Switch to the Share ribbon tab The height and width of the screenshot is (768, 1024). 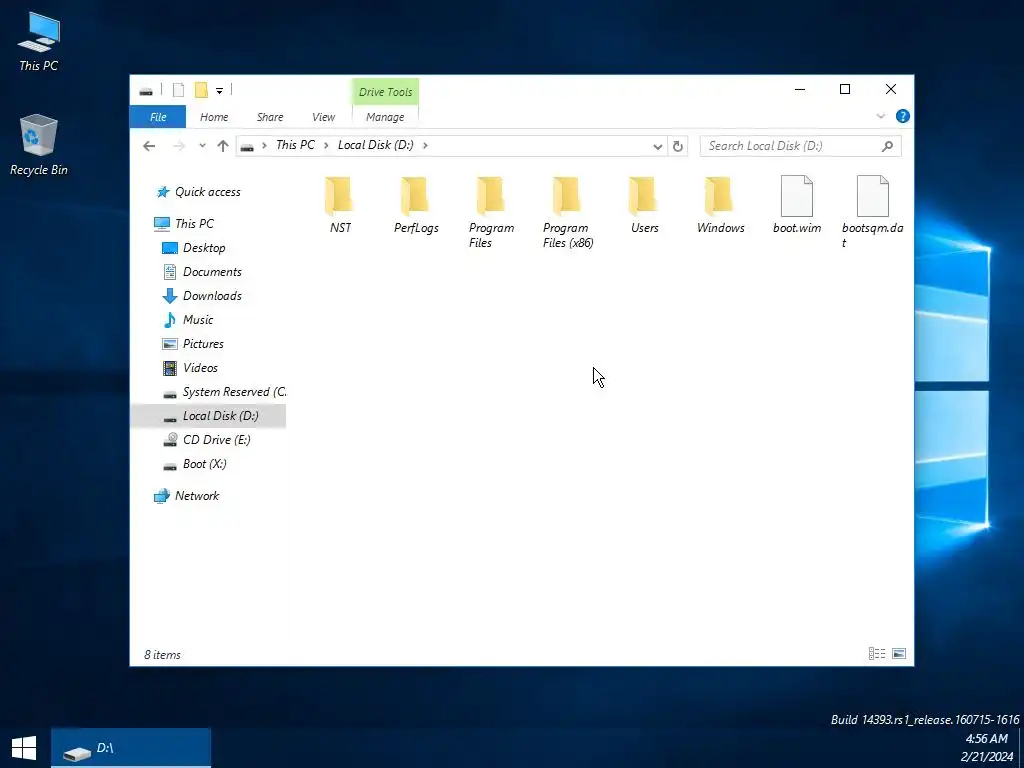270,117
